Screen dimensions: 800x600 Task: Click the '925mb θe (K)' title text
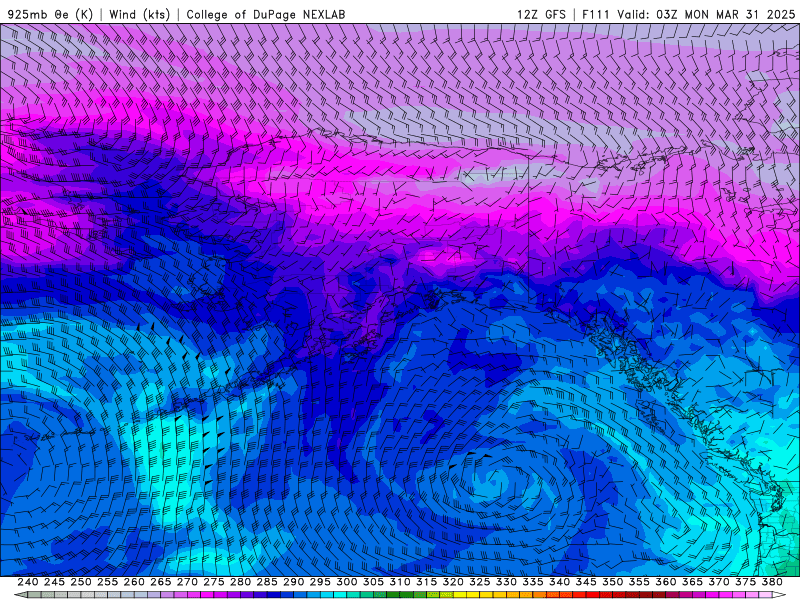click(50, 14)
